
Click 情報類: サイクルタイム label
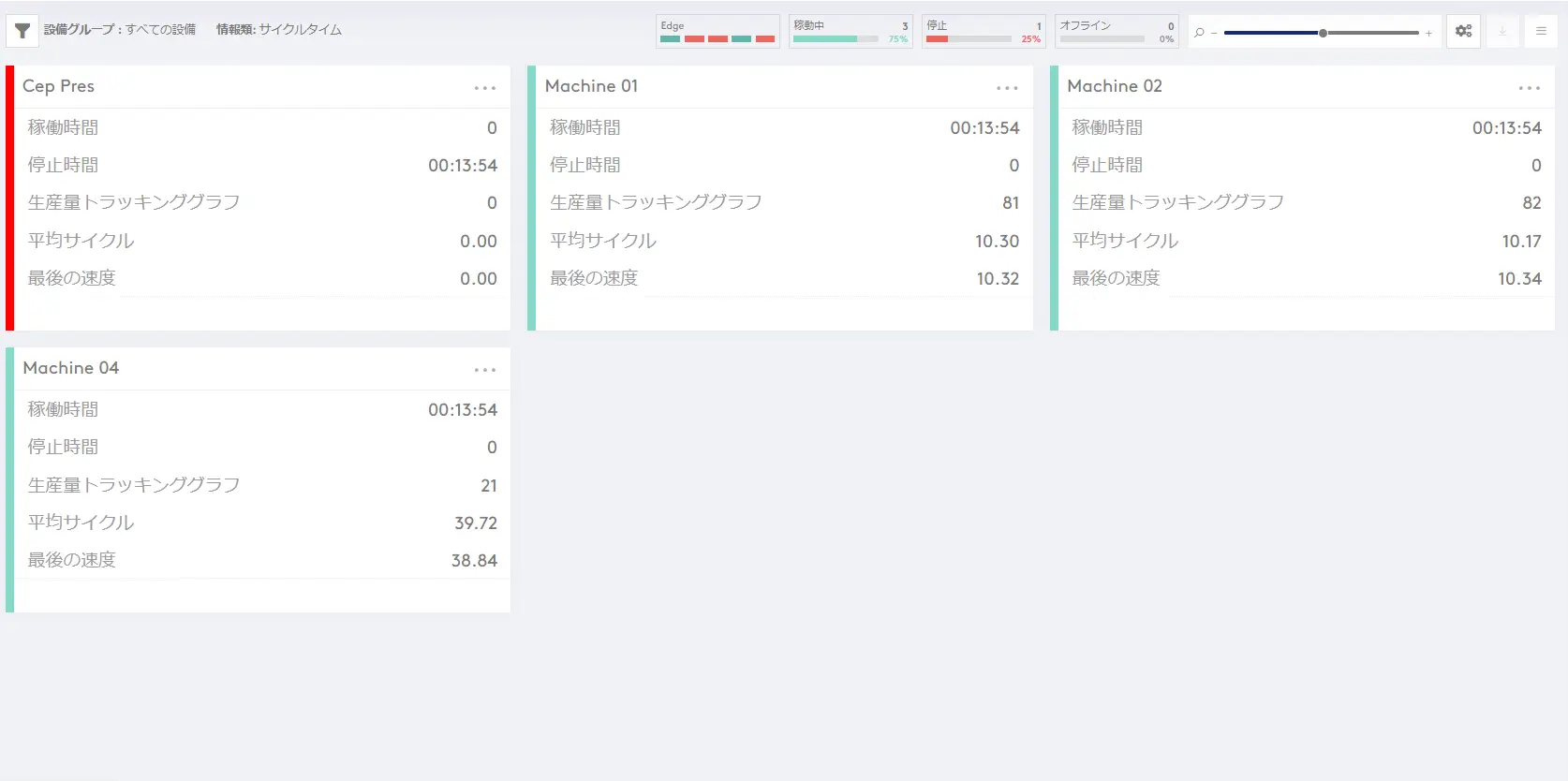(279, 30)
